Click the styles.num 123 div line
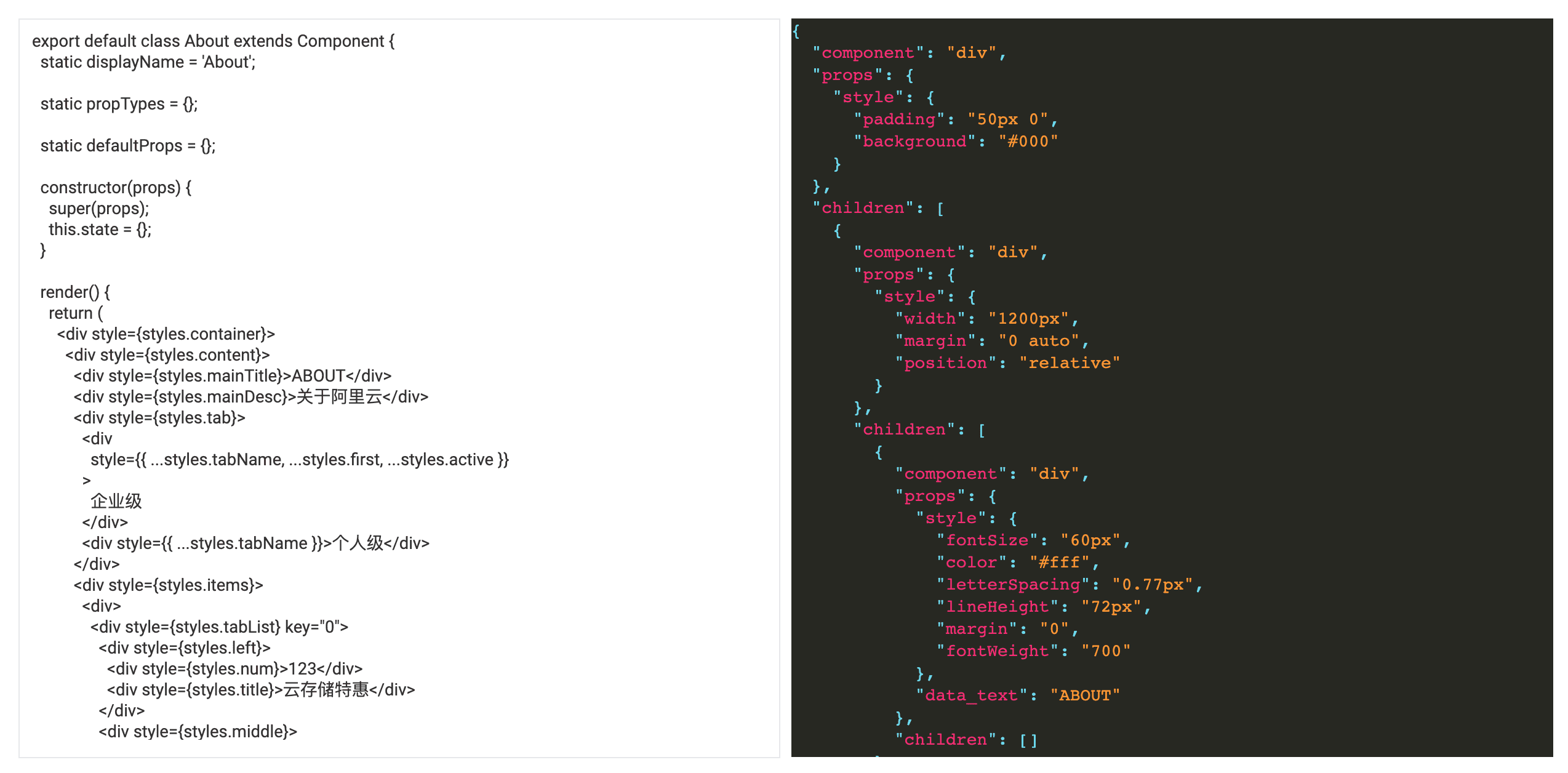 234,669
